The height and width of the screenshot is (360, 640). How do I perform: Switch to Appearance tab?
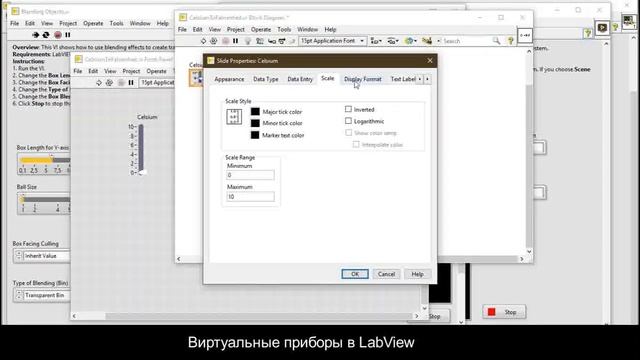click(229, 79)
